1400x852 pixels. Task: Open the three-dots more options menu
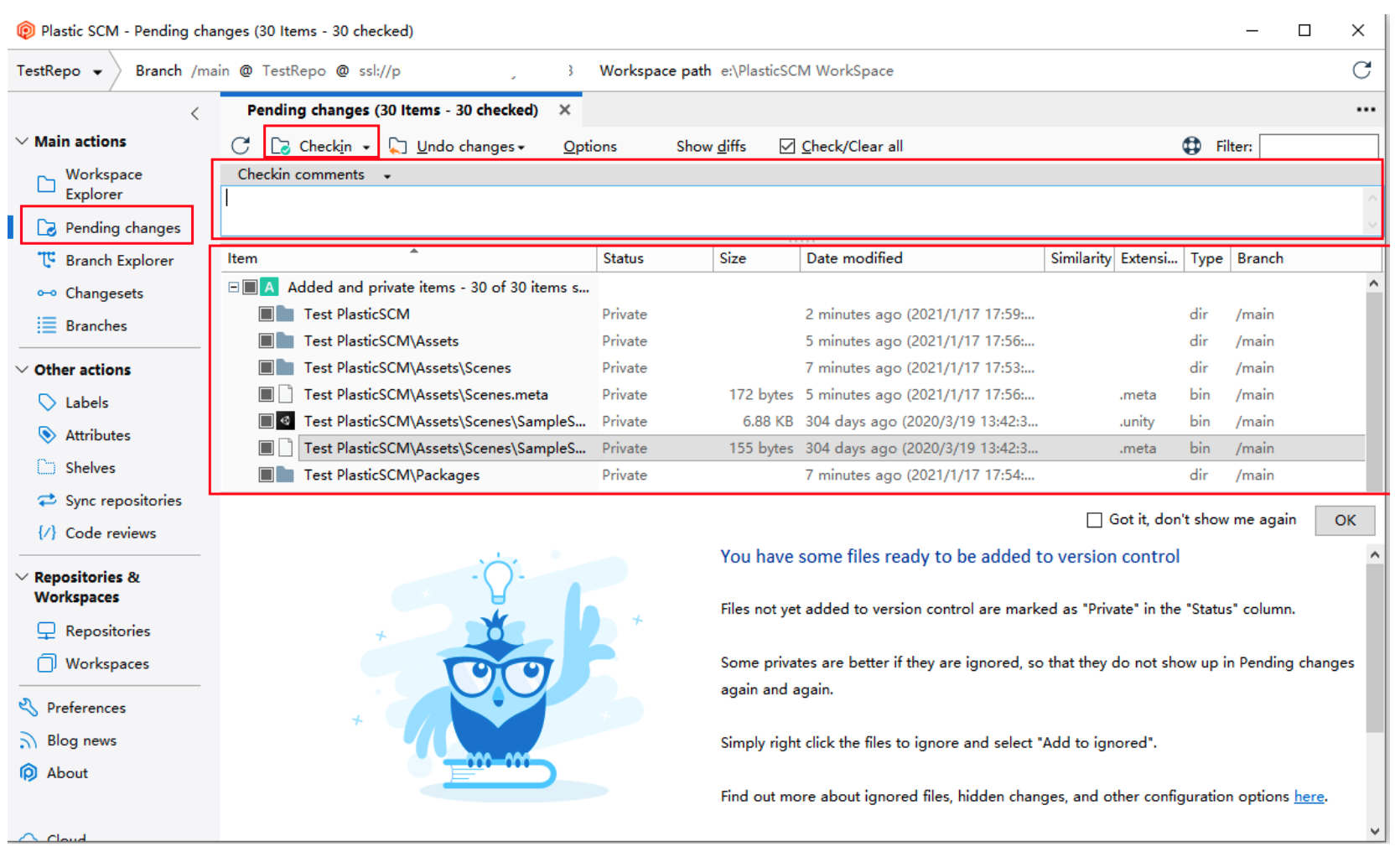1366,110
